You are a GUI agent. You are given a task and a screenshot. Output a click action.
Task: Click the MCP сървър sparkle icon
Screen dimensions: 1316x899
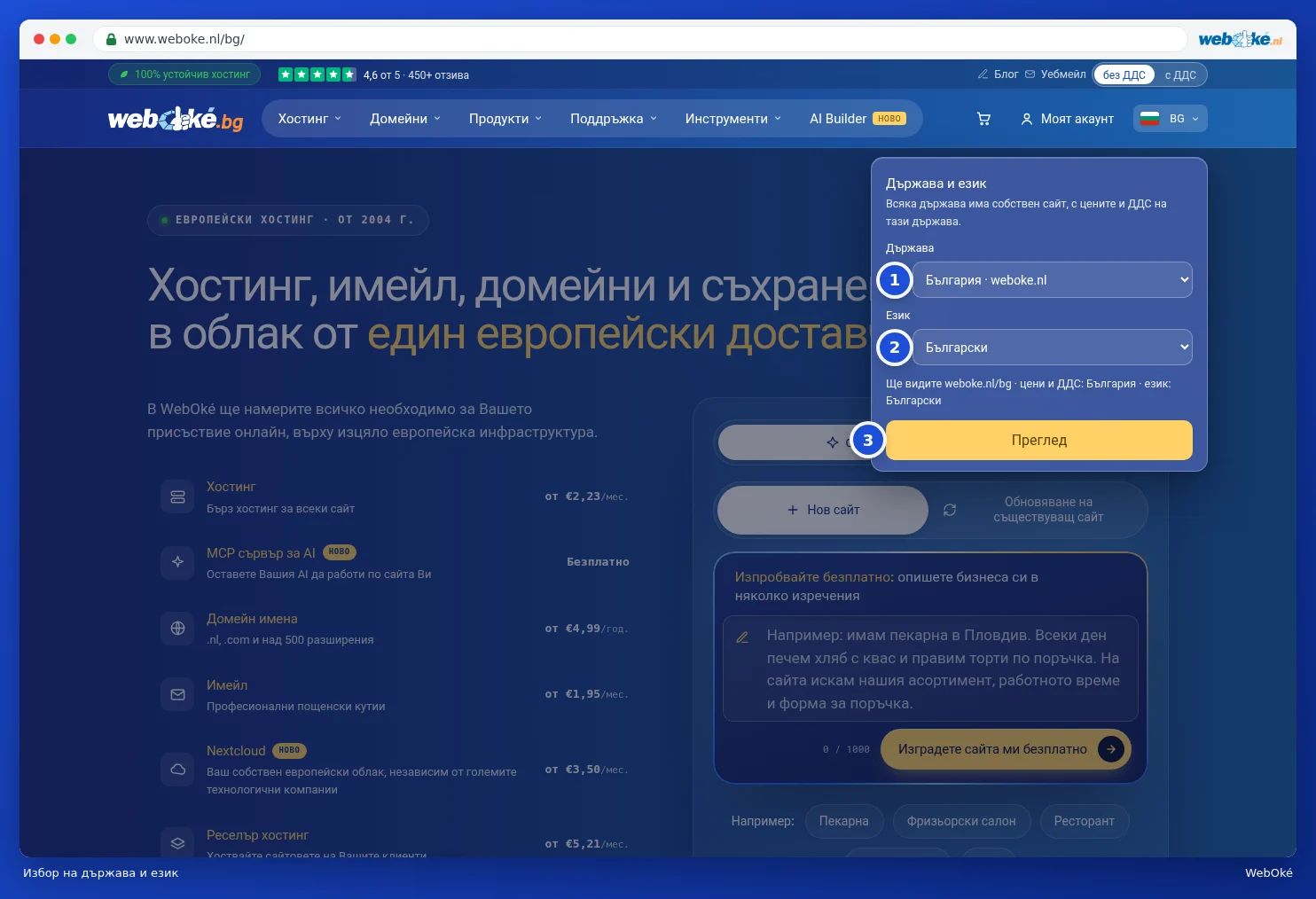point(177,562)
